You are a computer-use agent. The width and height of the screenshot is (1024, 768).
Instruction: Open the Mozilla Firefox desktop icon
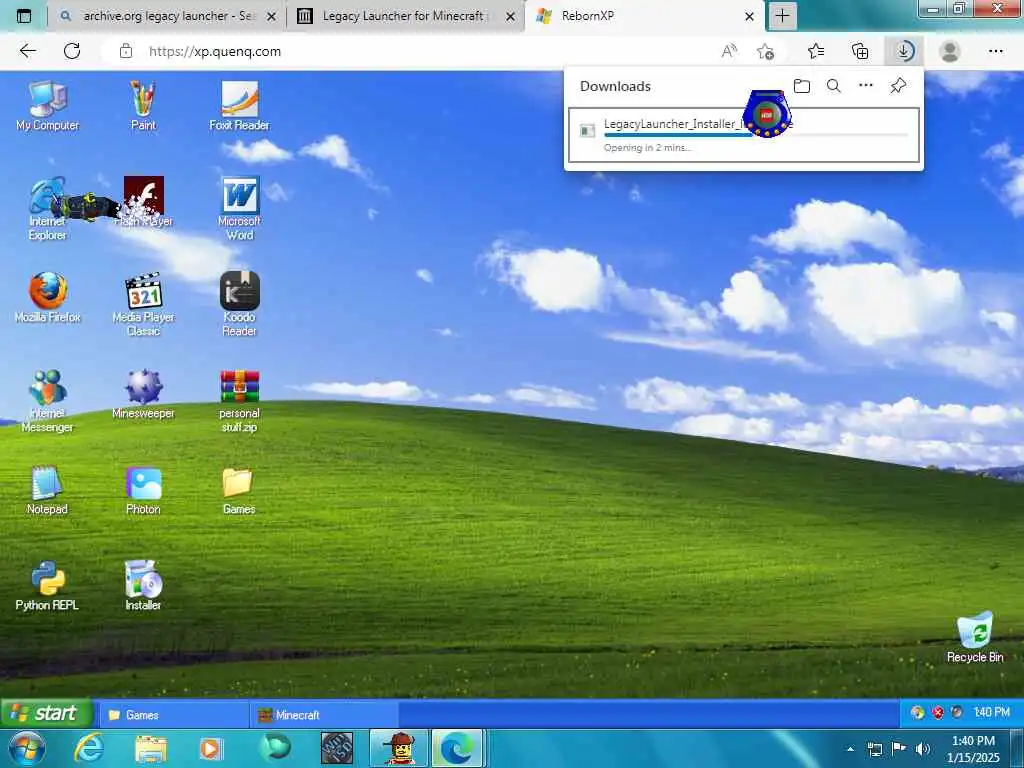click(x=47, y=298)
